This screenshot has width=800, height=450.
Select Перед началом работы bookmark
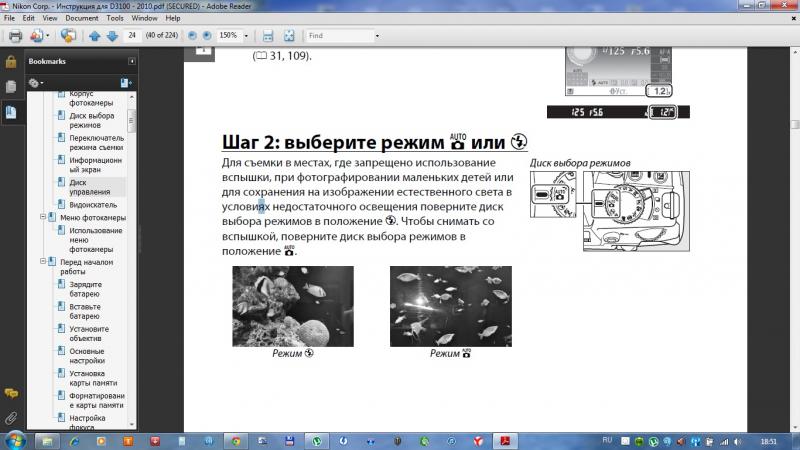click(x=86, y=266)
